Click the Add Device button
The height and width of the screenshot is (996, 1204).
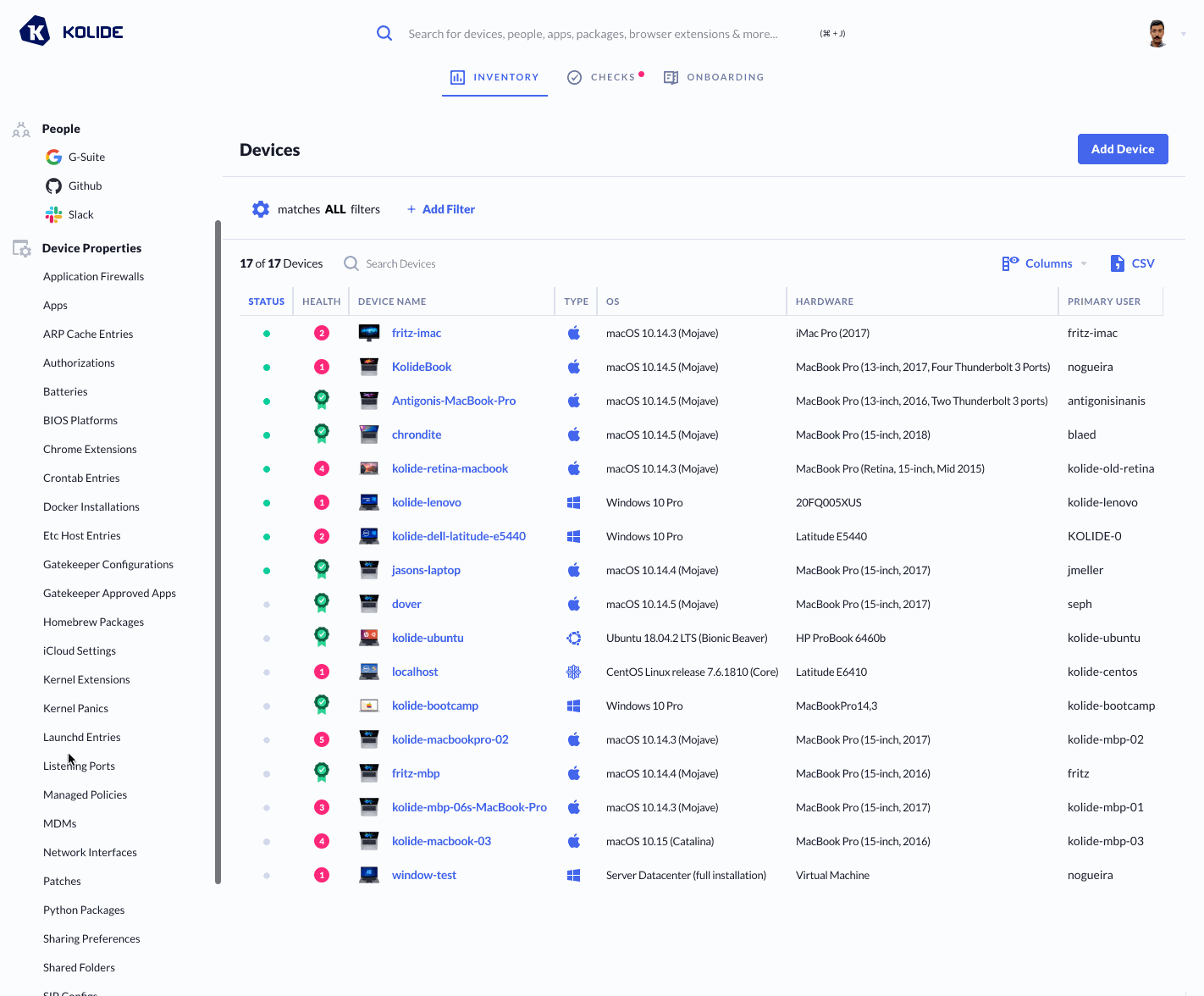tap(1123, 149)
